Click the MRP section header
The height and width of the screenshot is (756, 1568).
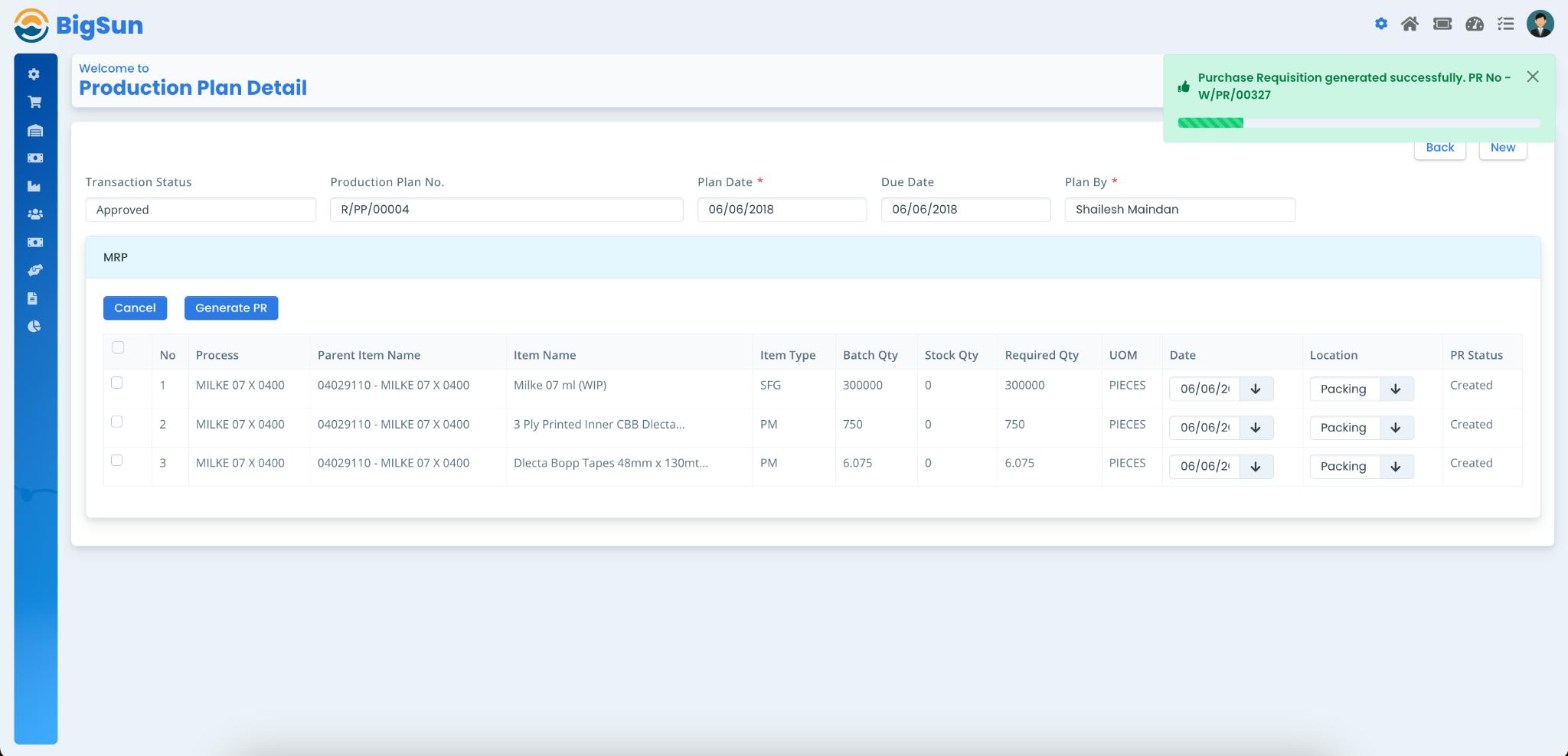[813, 257]
